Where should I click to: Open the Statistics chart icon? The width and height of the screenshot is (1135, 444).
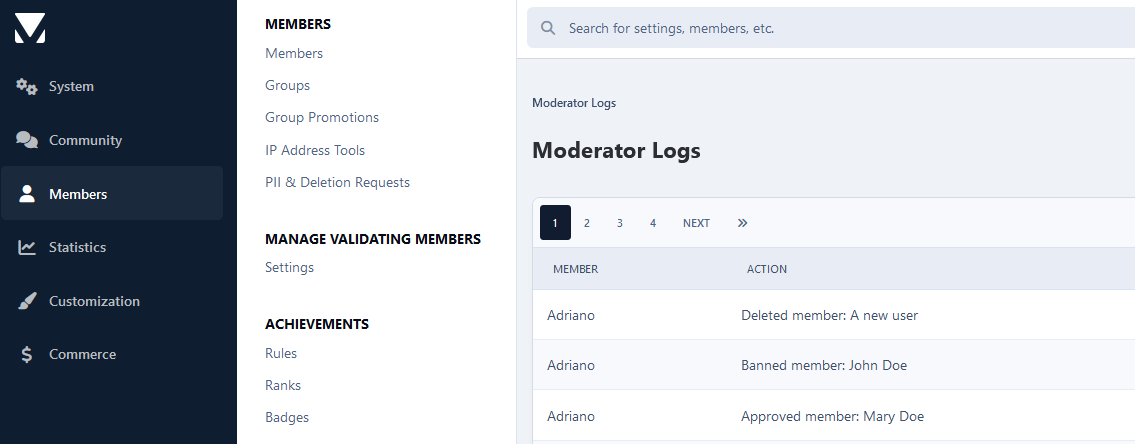click(x=27, y=247)
